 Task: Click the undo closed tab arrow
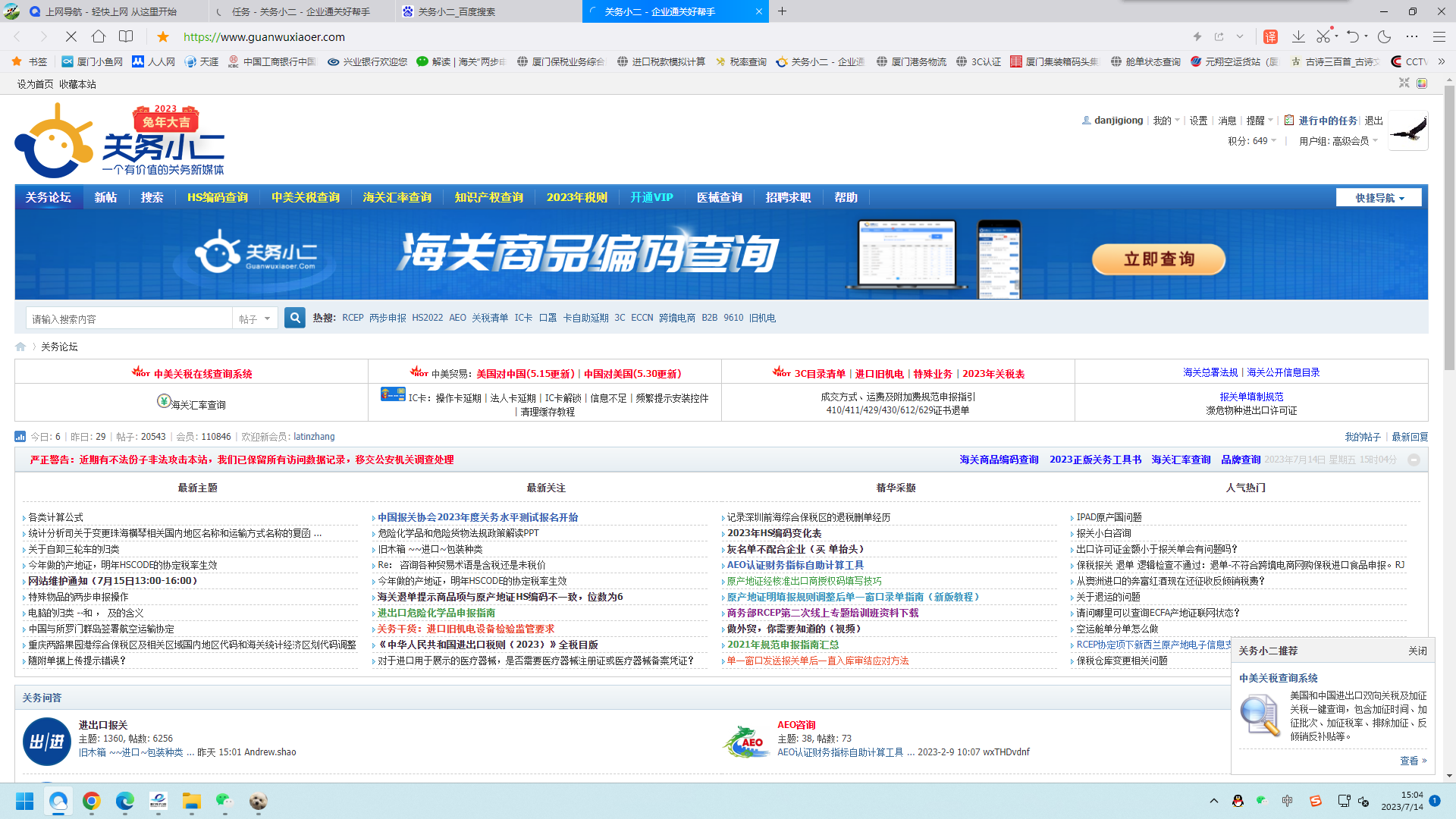(1353, 36)
